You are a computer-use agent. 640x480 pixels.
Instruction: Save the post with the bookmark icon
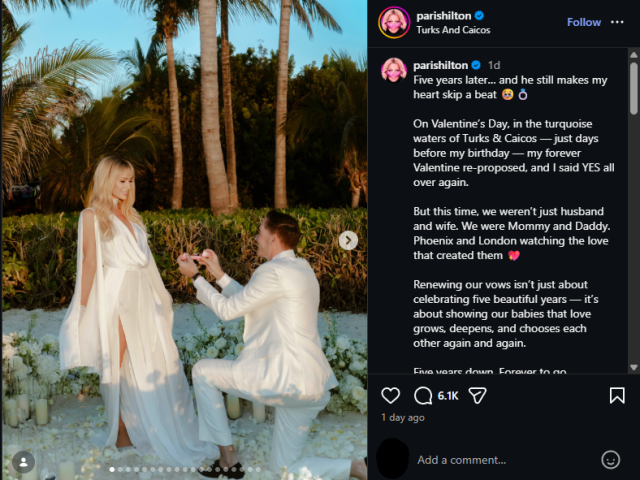[617, 395]
